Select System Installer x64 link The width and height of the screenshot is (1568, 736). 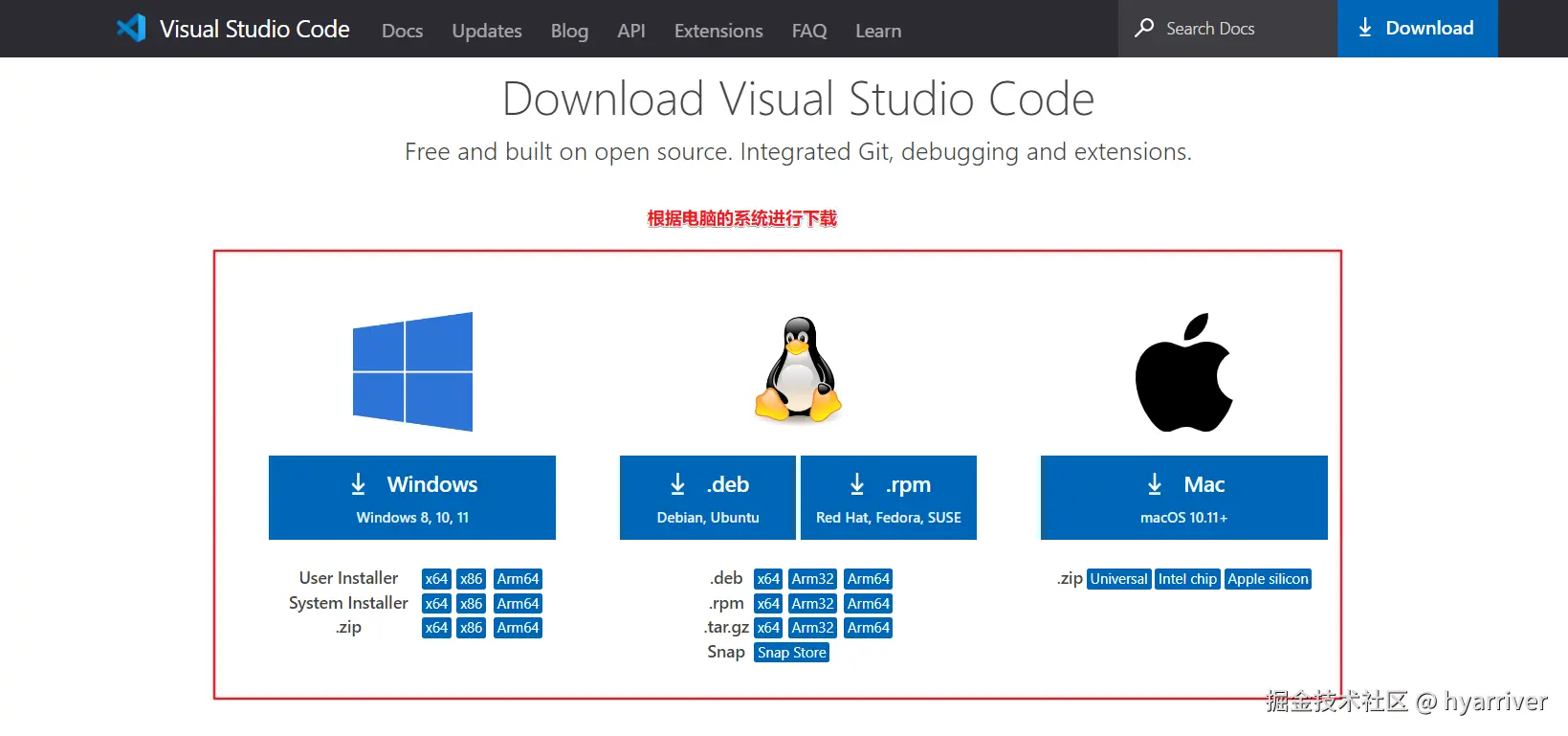(x=436, y=604)
